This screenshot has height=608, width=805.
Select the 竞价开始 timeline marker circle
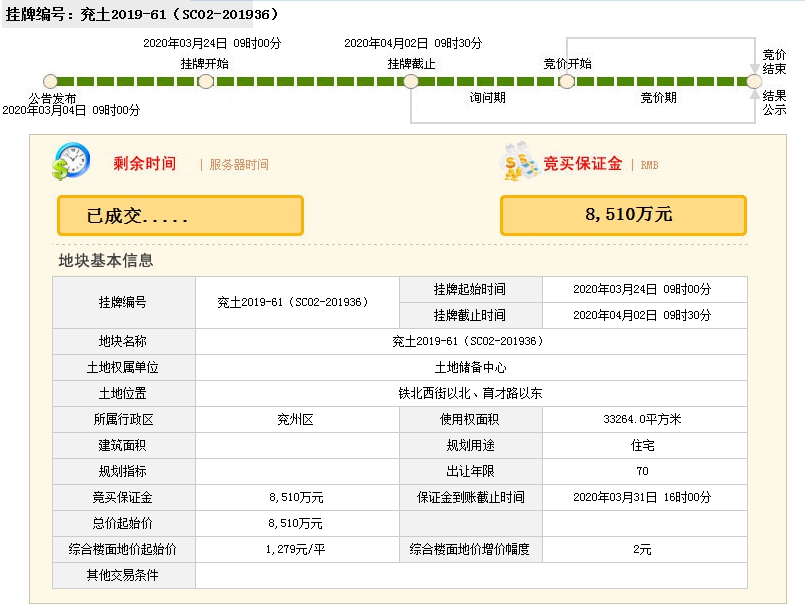[x=566, y=81]
